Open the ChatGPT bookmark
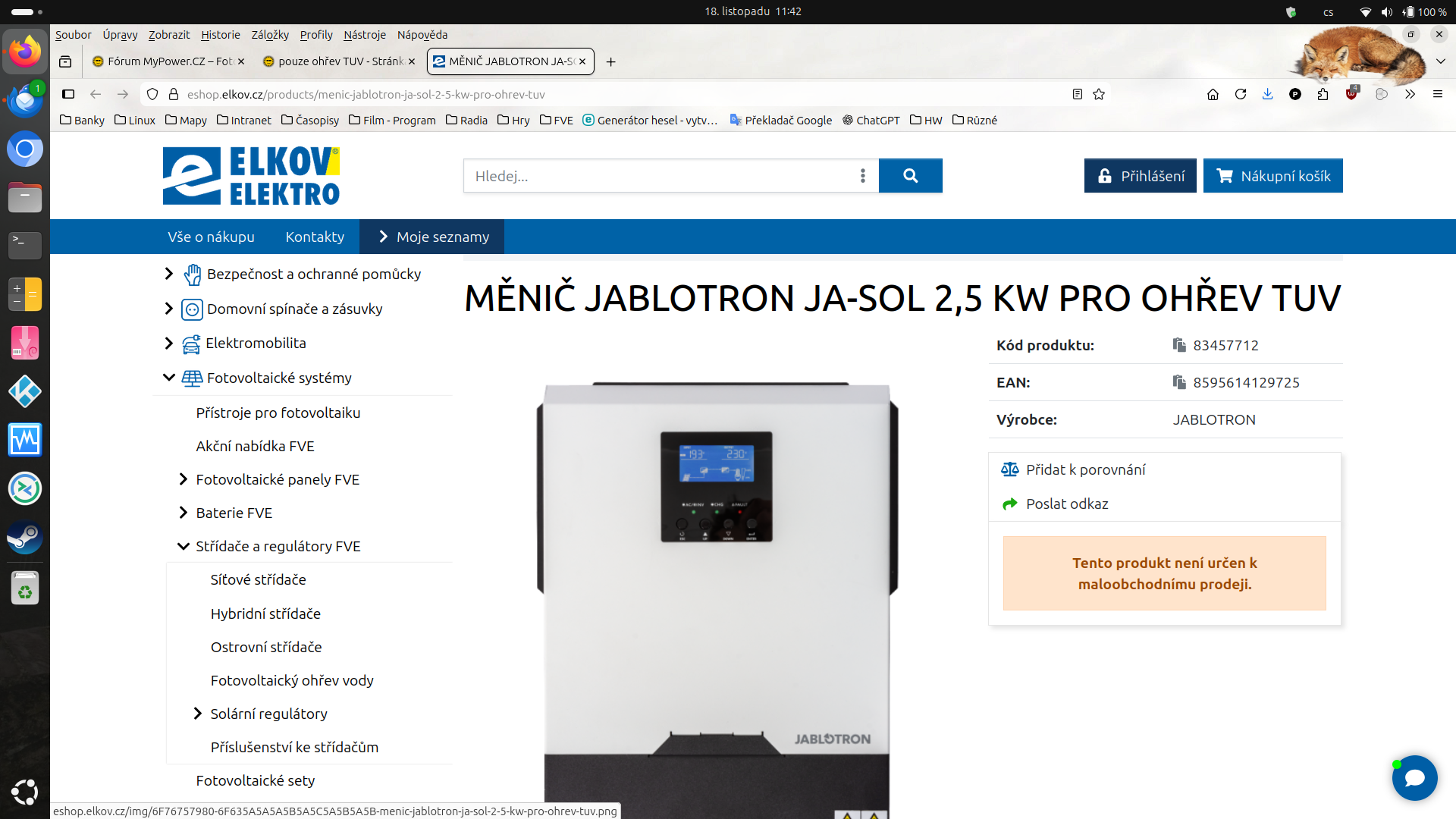Viewport: 1456px width, 819px height. [871, 120]
